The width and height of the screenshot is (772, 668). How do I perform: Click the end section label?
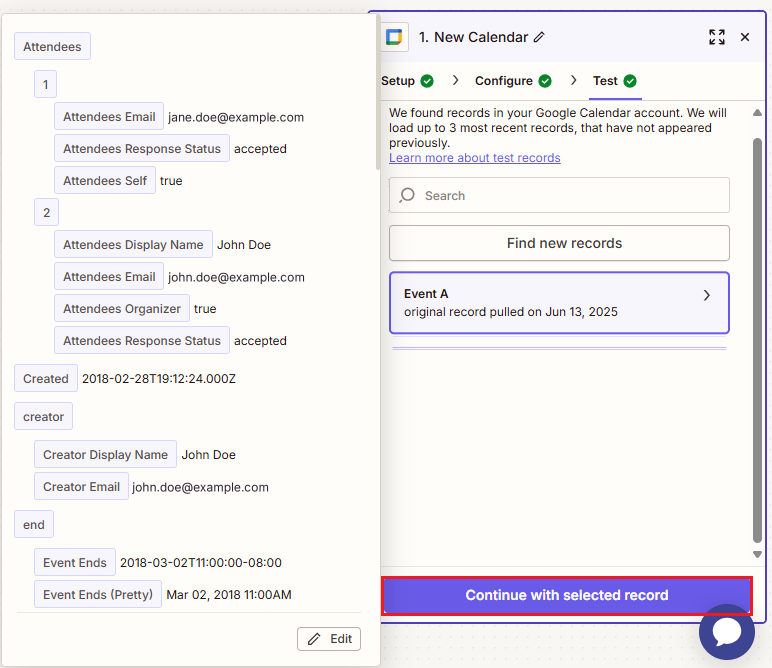click(x=33, y=524)
